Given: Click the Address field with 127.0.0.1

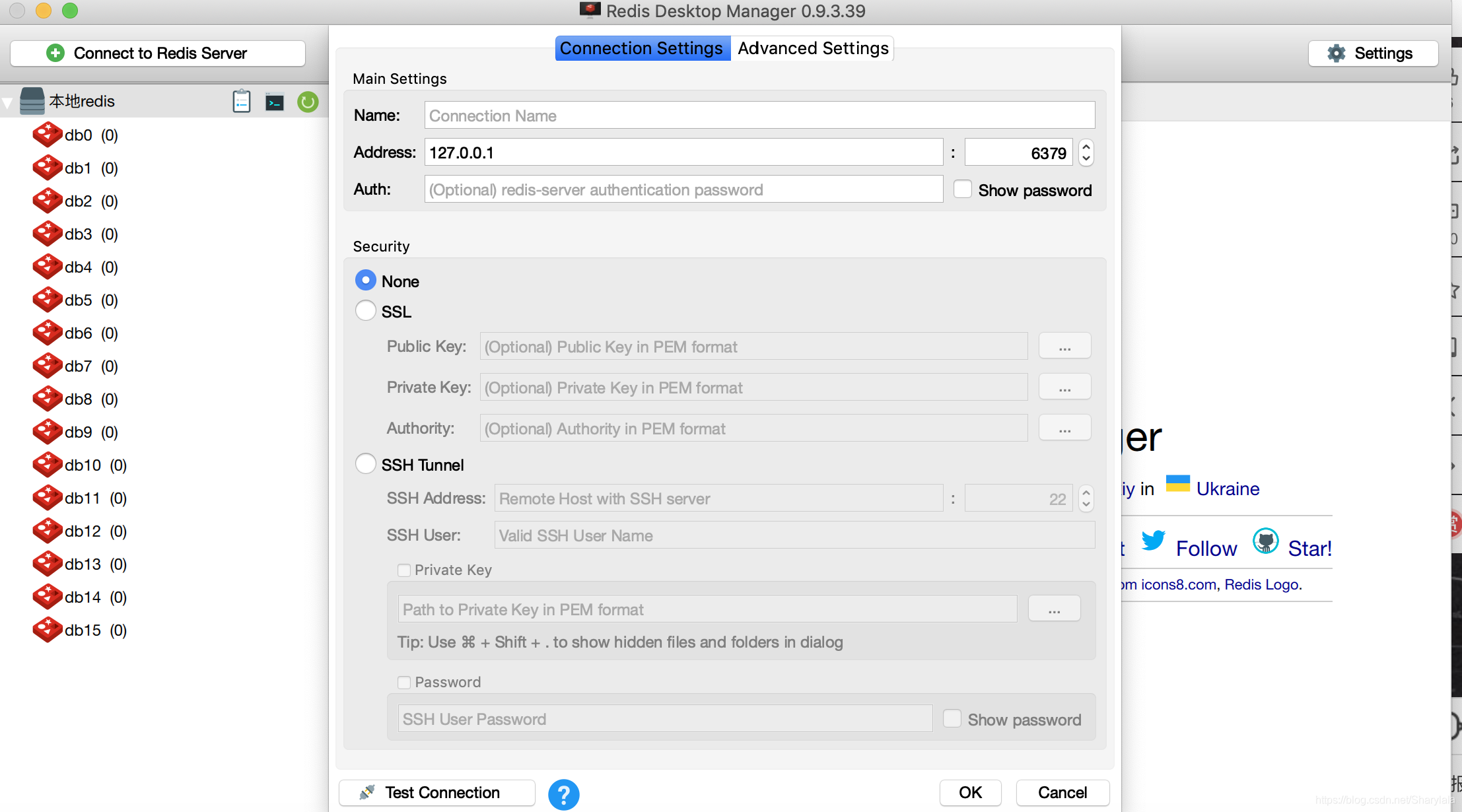Looking at the screenshot, I should click(683, 152).
